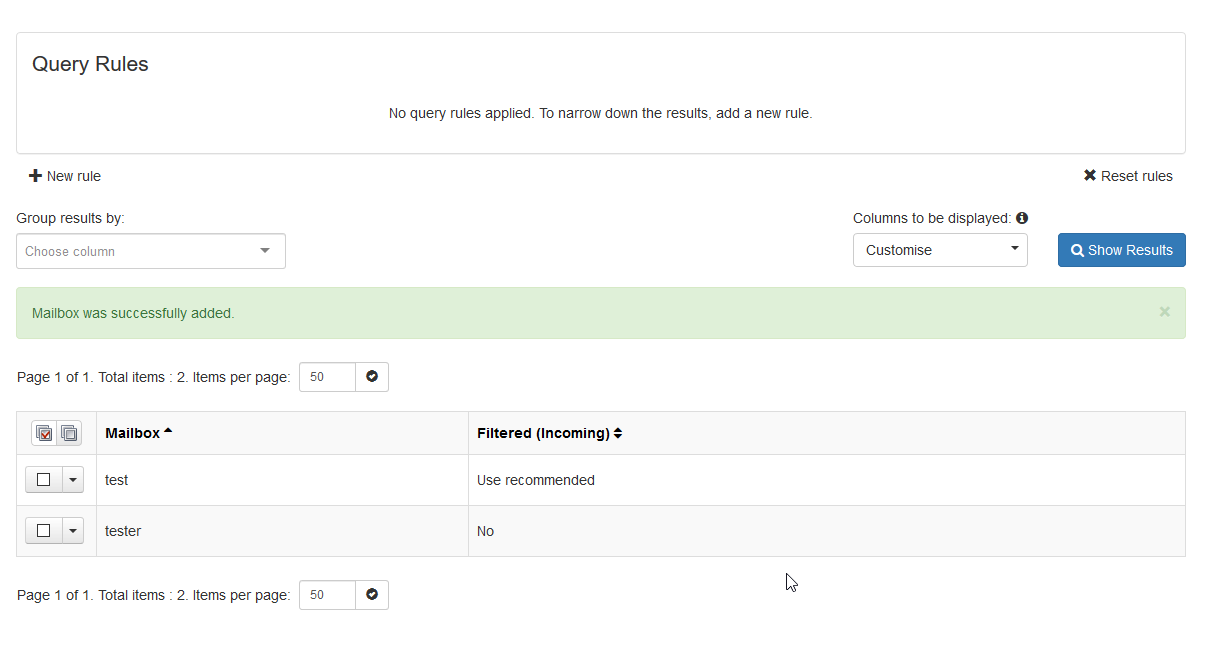Click the deselect-all icon in table header
Screen dimensions: 1205x648
[x=69, y=433]
